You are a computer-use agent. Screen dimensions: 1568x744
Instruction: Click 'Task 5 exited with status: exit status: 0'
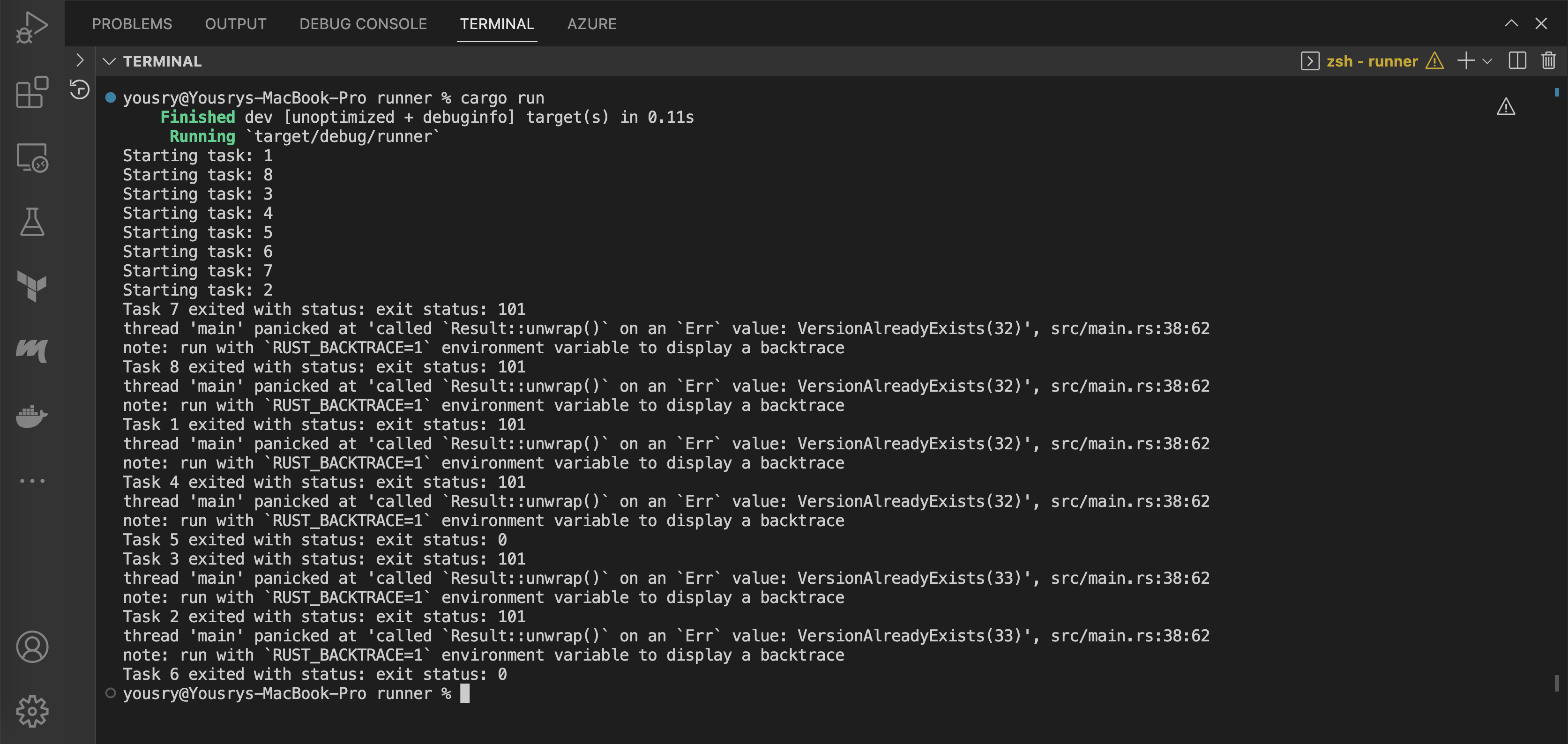pos(315,540)
